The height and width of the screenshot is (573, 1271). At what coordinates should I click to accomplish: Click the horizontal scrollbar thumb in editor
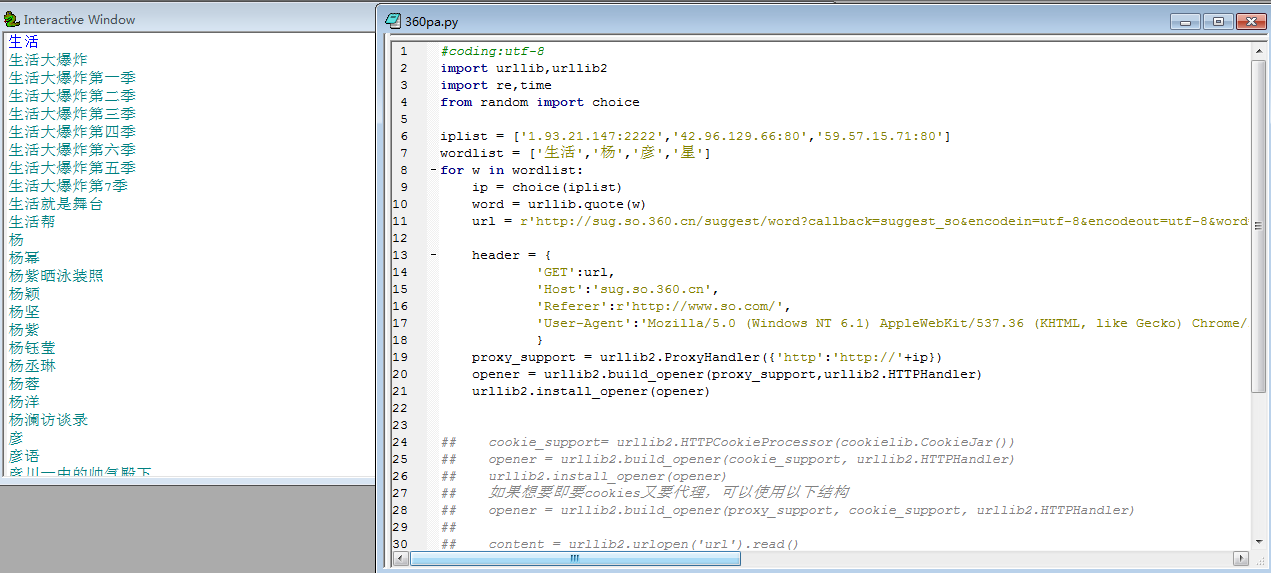pyautogui.click(x=574, y=559)
